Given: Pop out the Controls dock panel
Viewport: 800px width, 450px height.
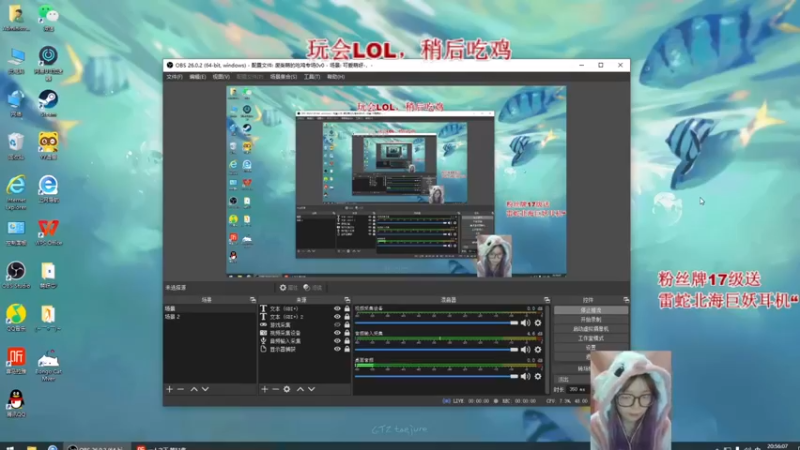Looking at the screenshot, I should click(x=626, y=300).
